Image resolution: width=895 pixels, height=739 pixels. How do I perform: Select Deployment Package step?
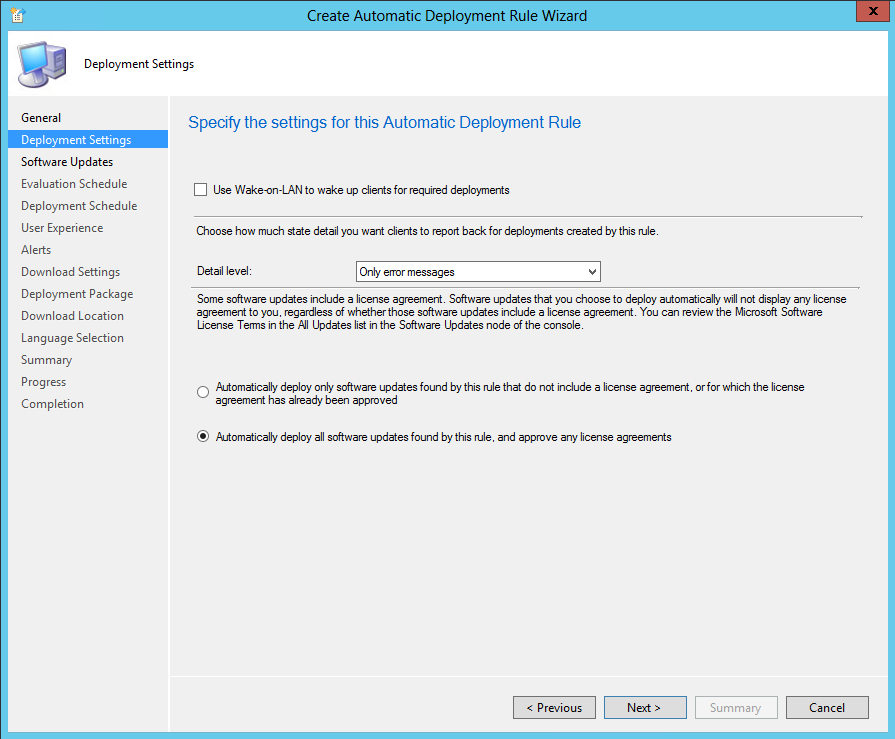77,294
